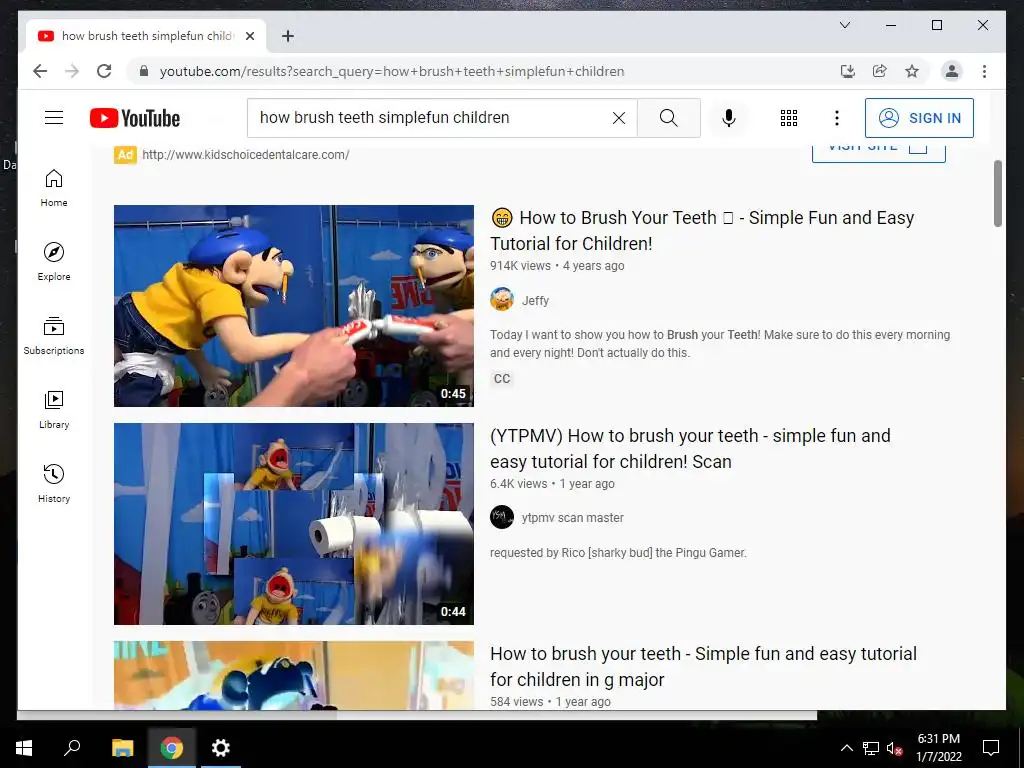Bookmark this page with the star

tap(912, 71)
